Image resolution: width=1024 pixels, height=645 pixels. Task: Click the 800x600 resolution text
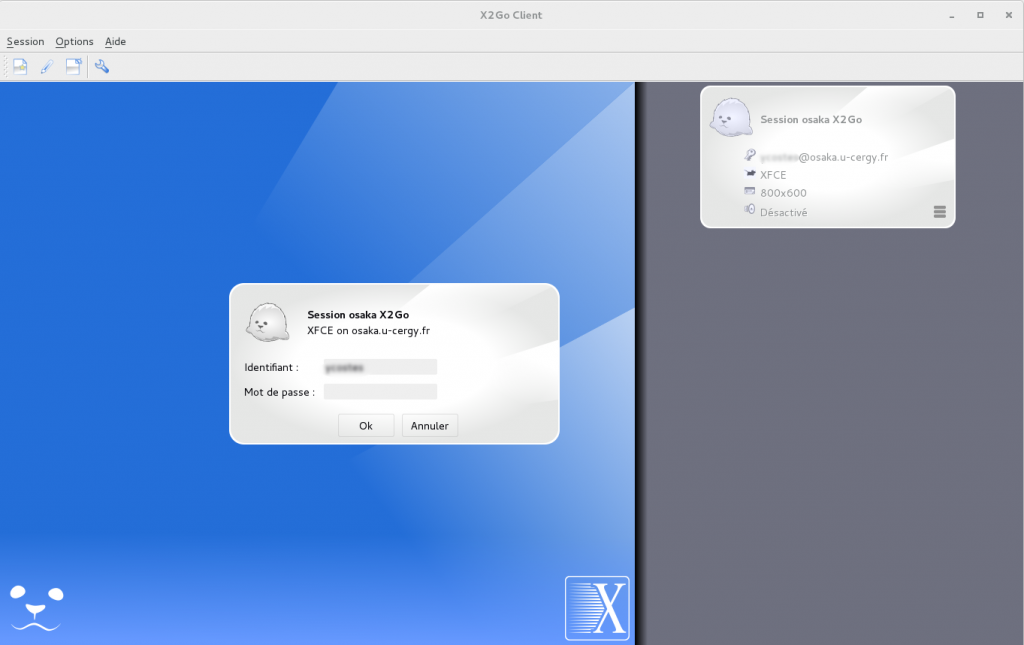[x=784, y=193]
